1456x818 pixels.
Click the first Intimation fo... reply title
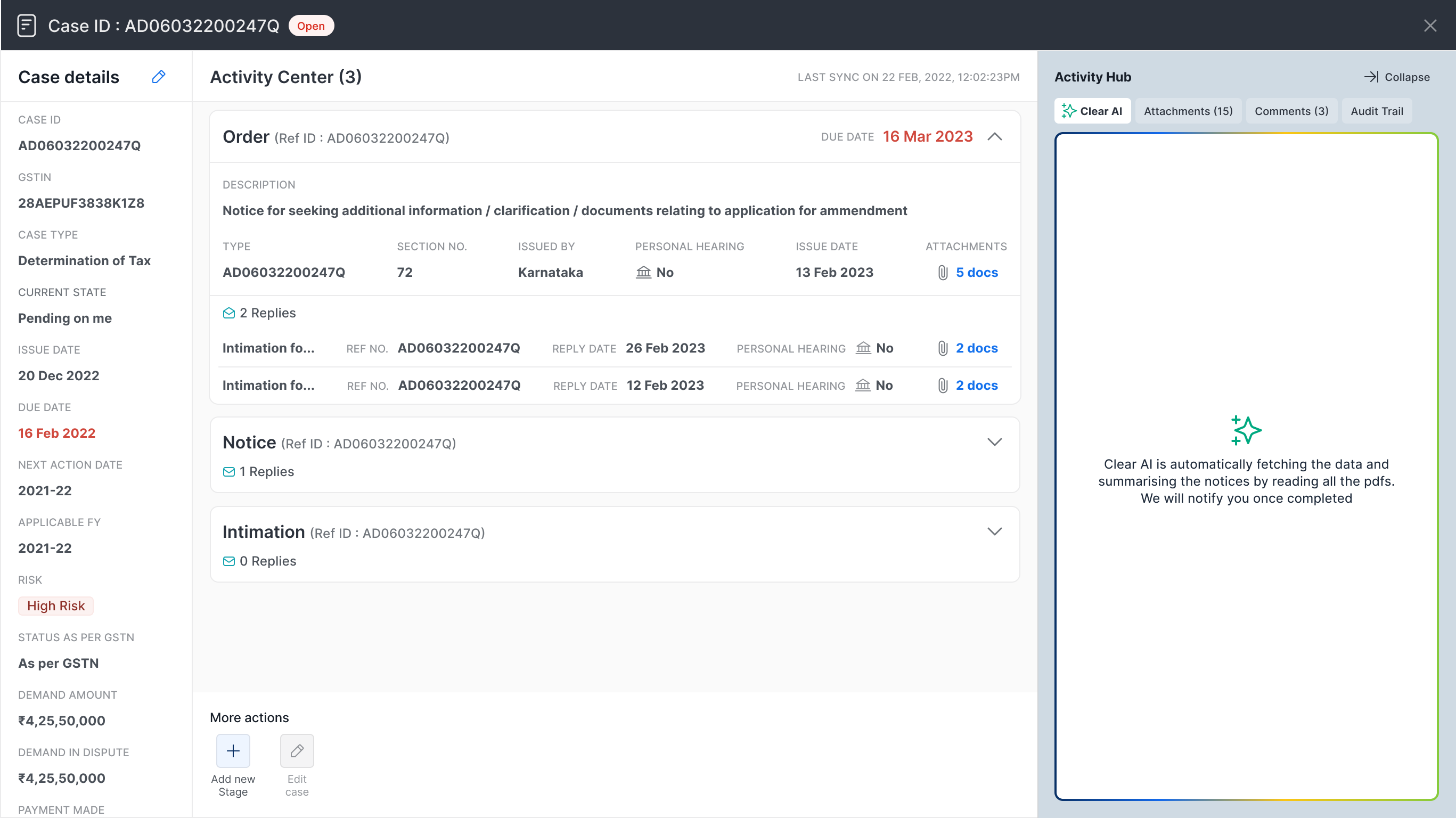pos(268,348)
